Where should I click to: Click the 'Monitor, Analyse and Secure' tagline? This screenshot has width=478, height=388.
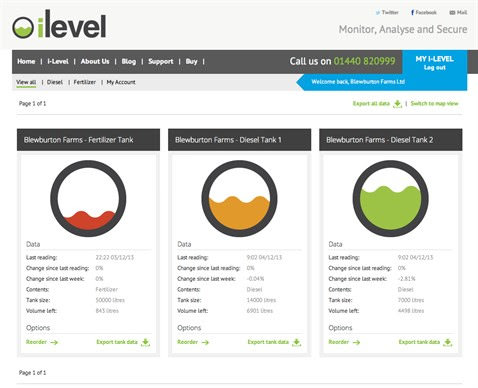(x=403, y=29)
